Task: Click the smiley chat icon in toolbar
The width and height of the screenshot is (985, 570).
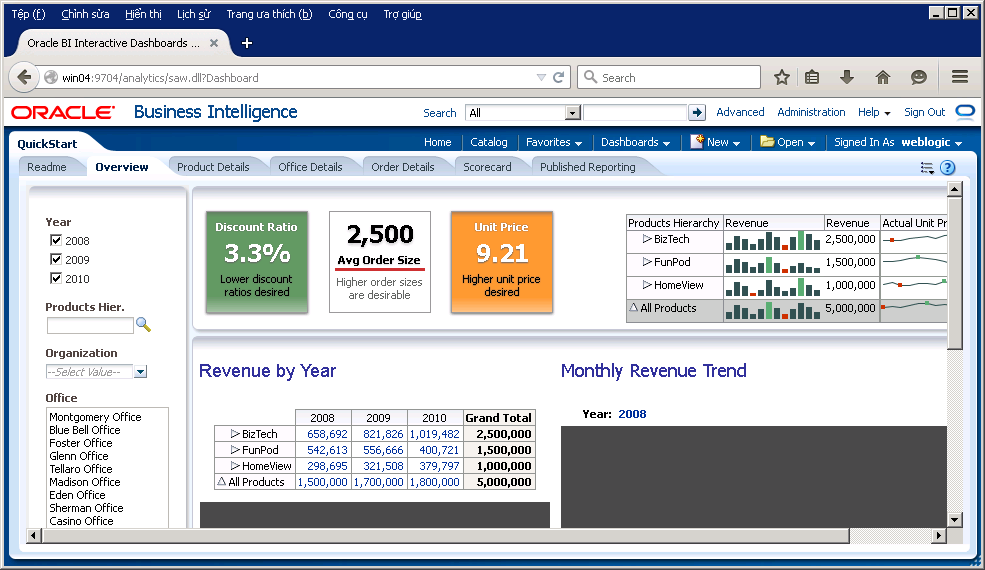Action: [918, 77]
